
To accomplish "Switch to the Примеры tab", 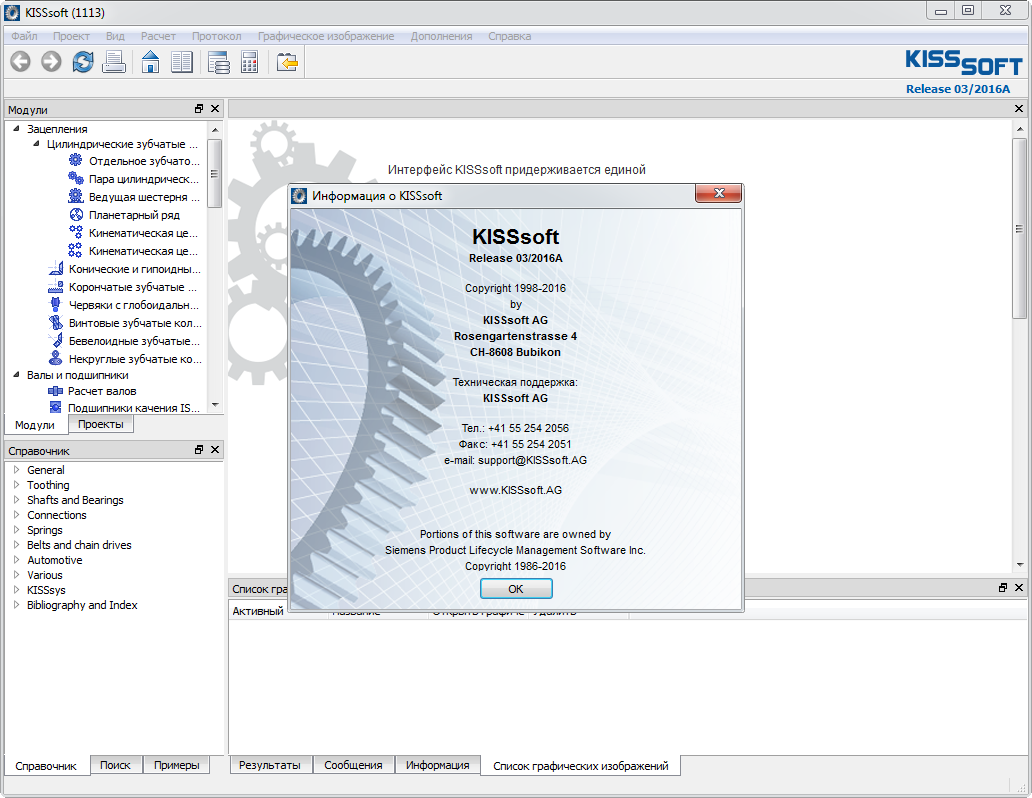I will [176, 765].
